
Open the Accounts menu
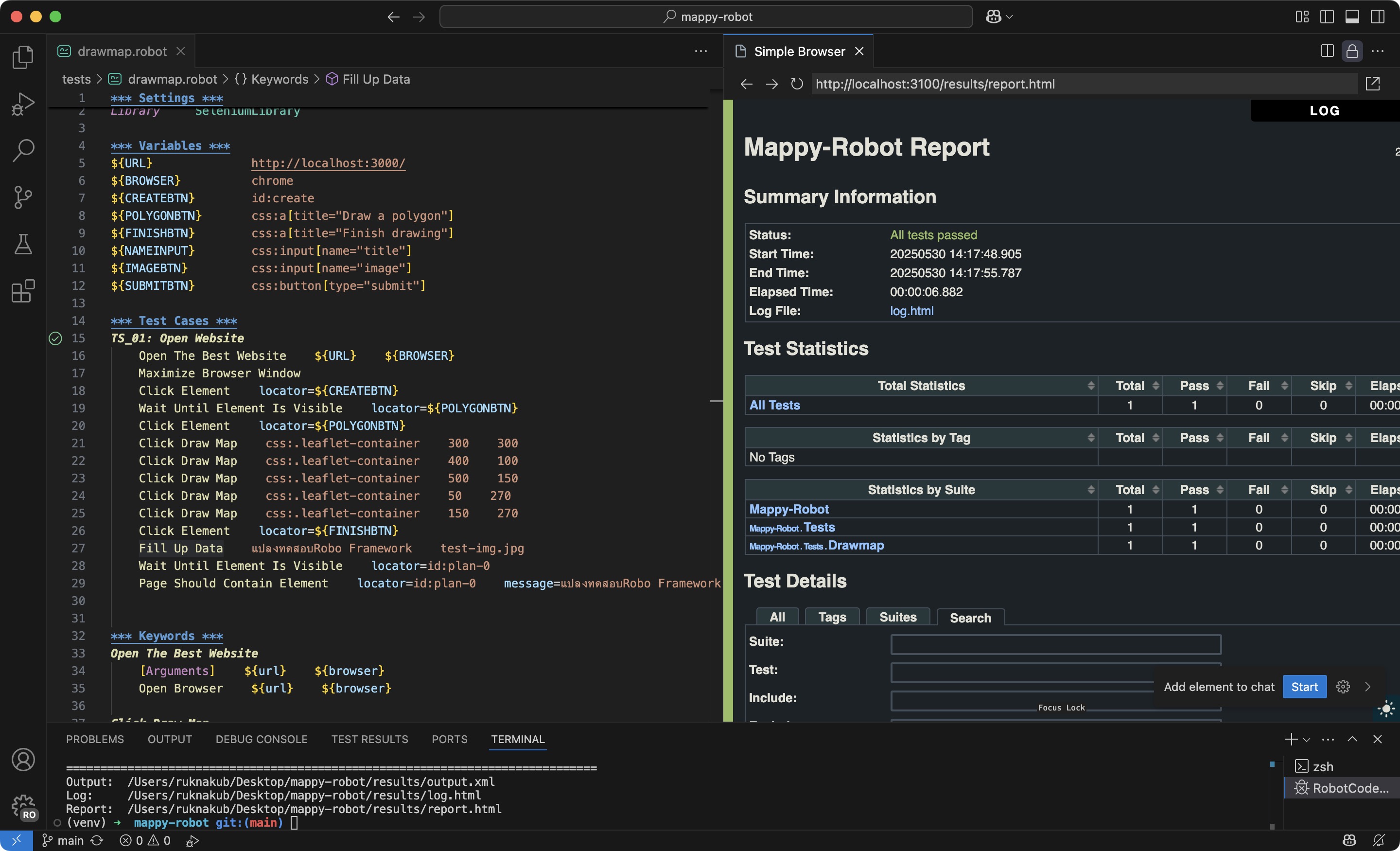click(x=23, y=760)
